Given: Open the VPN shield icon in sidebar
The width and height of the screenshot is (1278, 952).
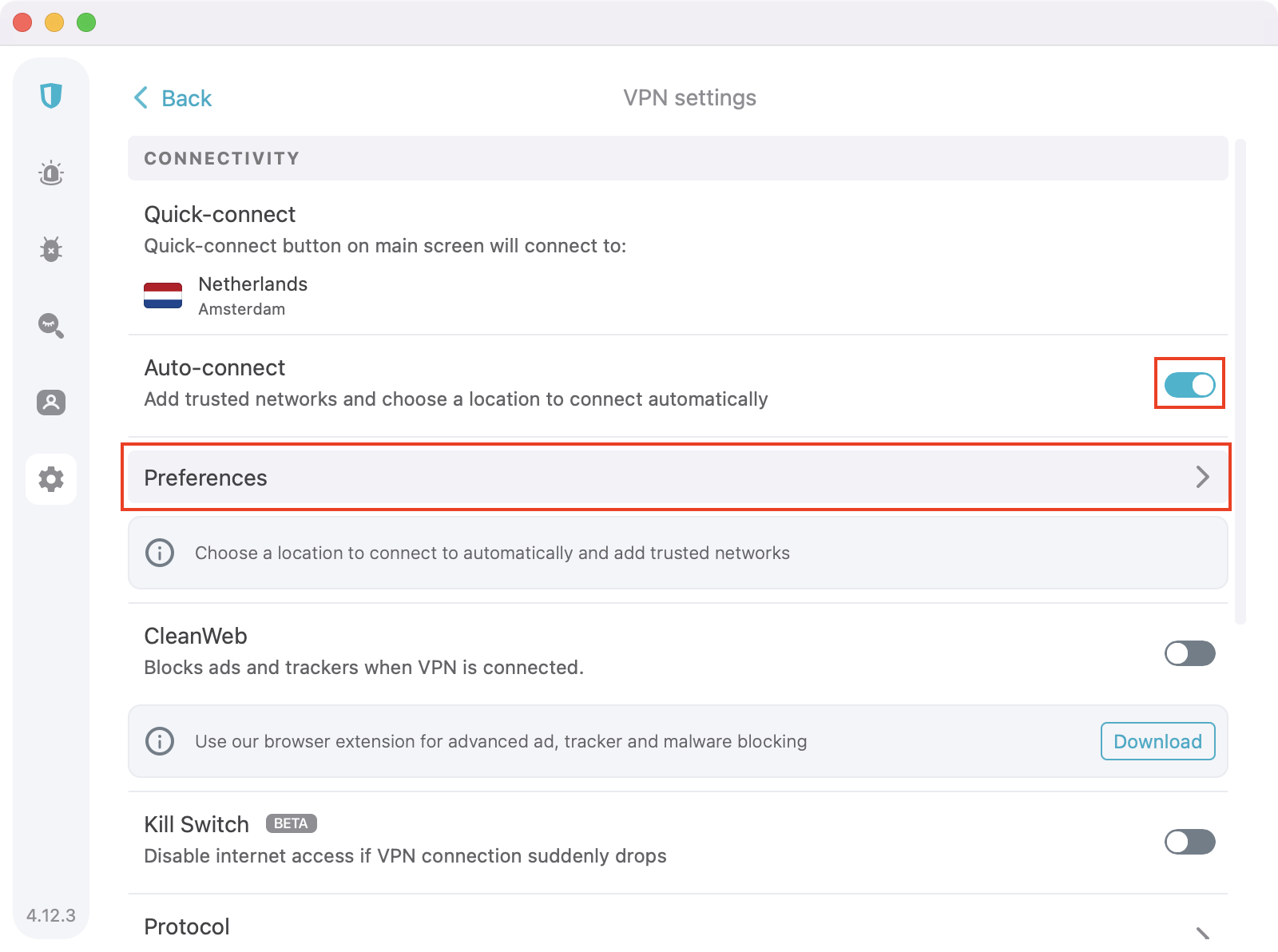Looking at the screenshot, I should pyautogui.click(x=51, y=96).
